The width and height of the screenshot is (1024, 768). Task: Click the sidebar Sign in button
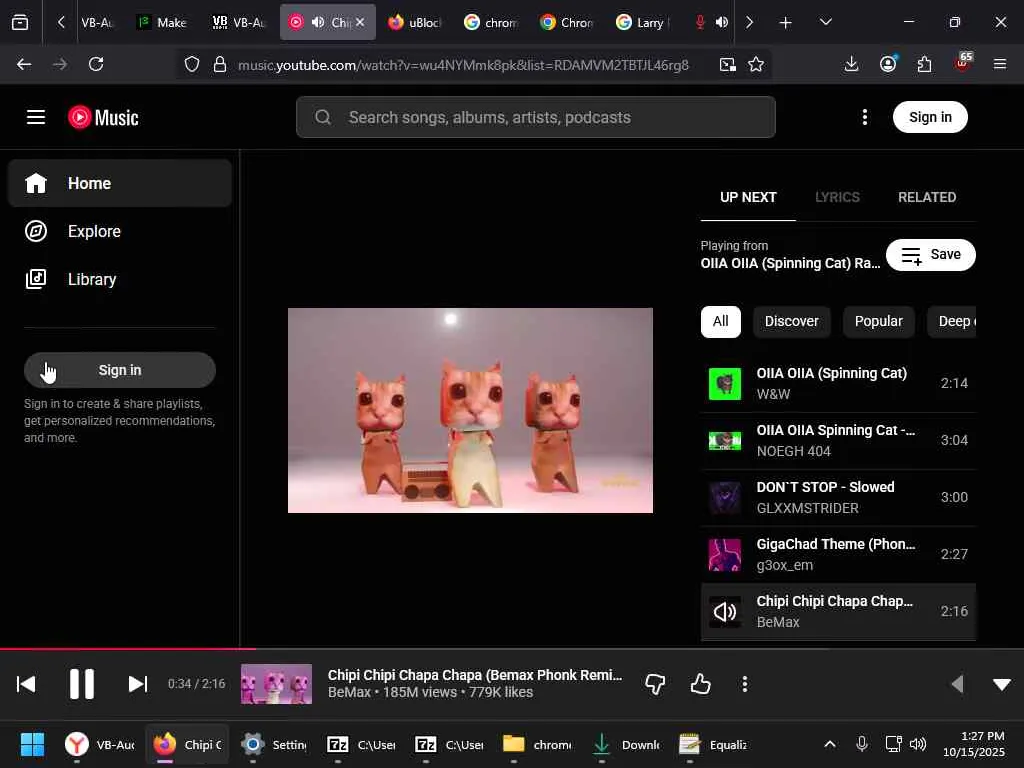click(x=120, y=370)
